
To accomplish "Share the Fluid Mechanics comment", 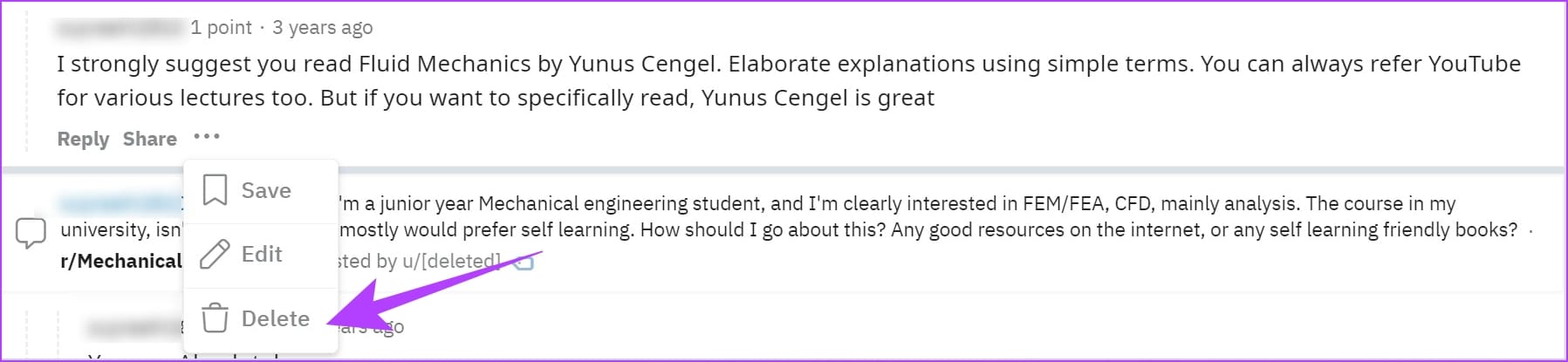I will (149, 139).
